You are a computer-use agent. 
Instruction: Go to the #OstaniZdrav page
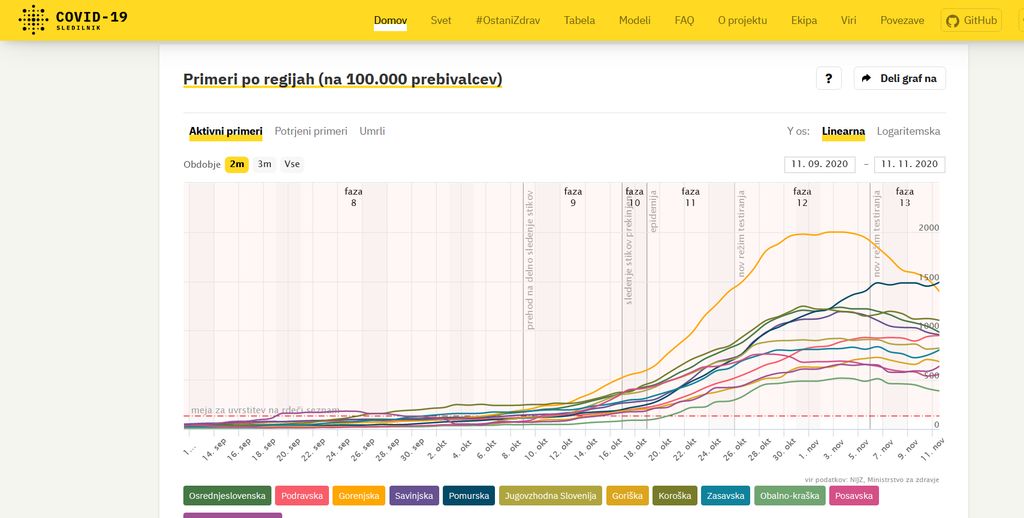[x=507, y=20]
